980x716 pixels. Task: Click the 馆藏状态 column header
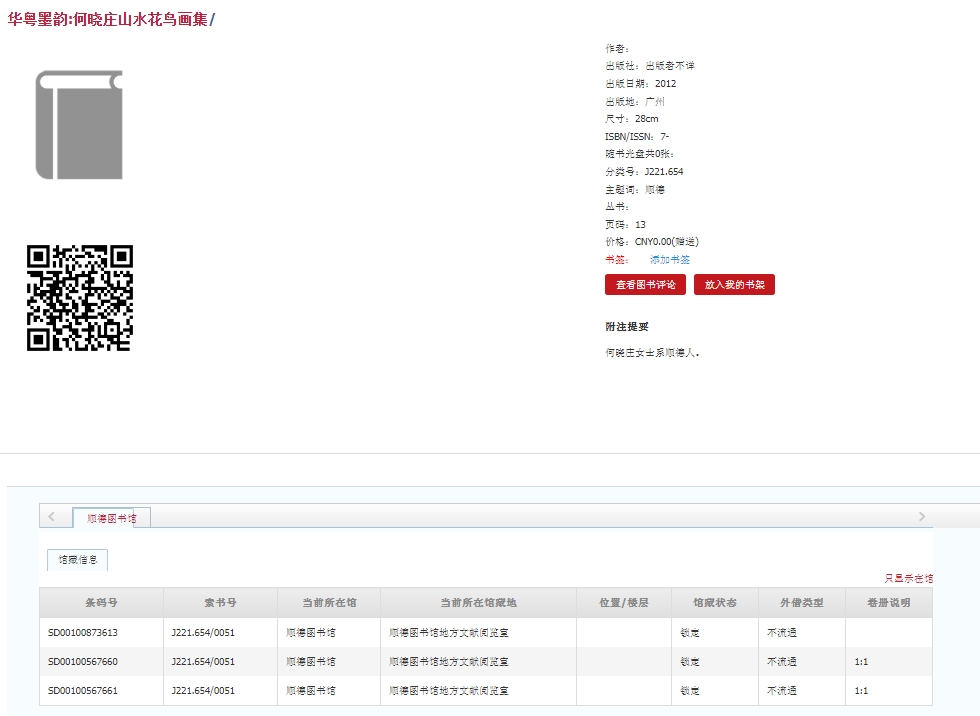pos(715,603)
